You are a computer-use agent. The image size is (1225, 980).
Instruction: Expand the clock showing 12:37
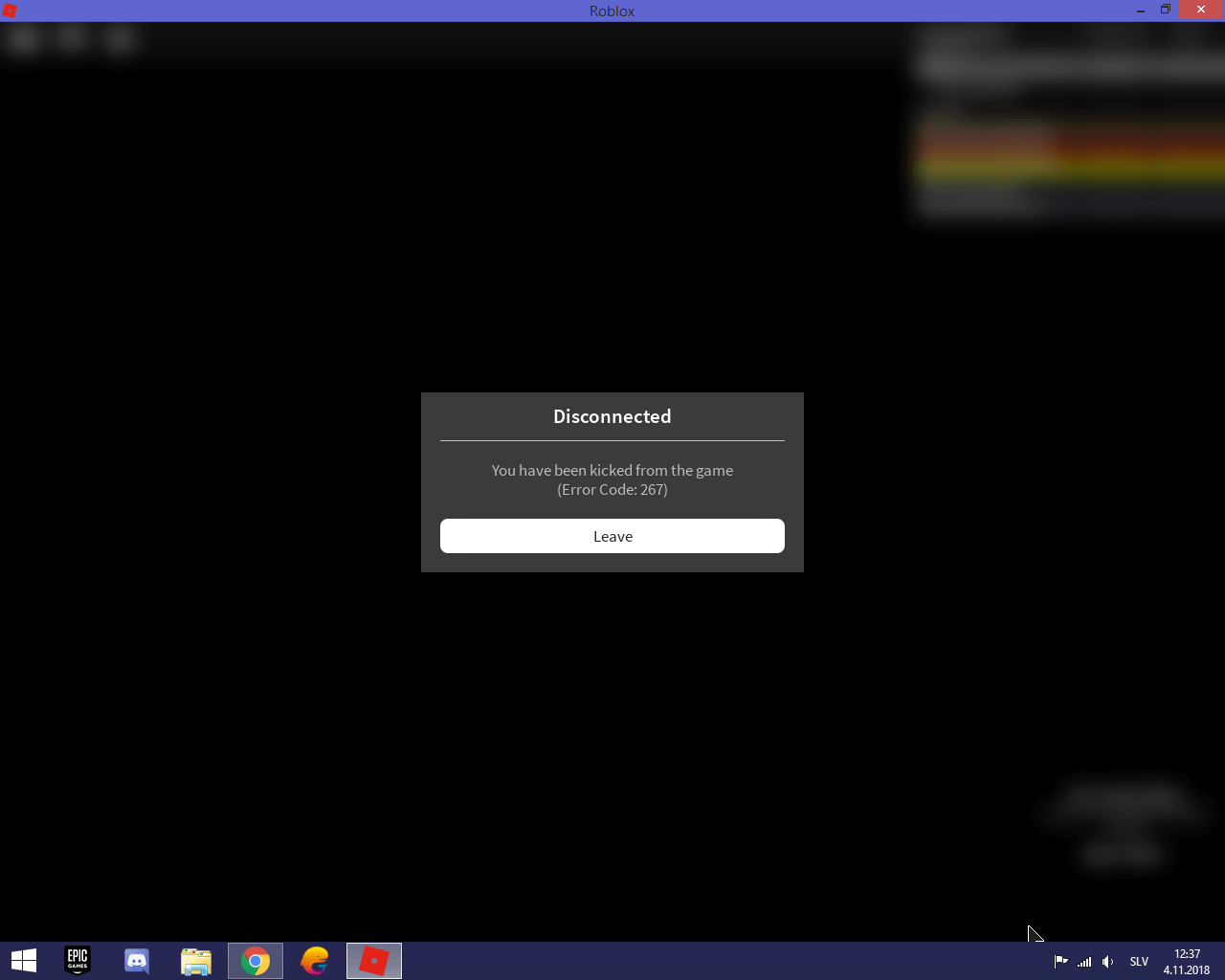click(1186, 961)
